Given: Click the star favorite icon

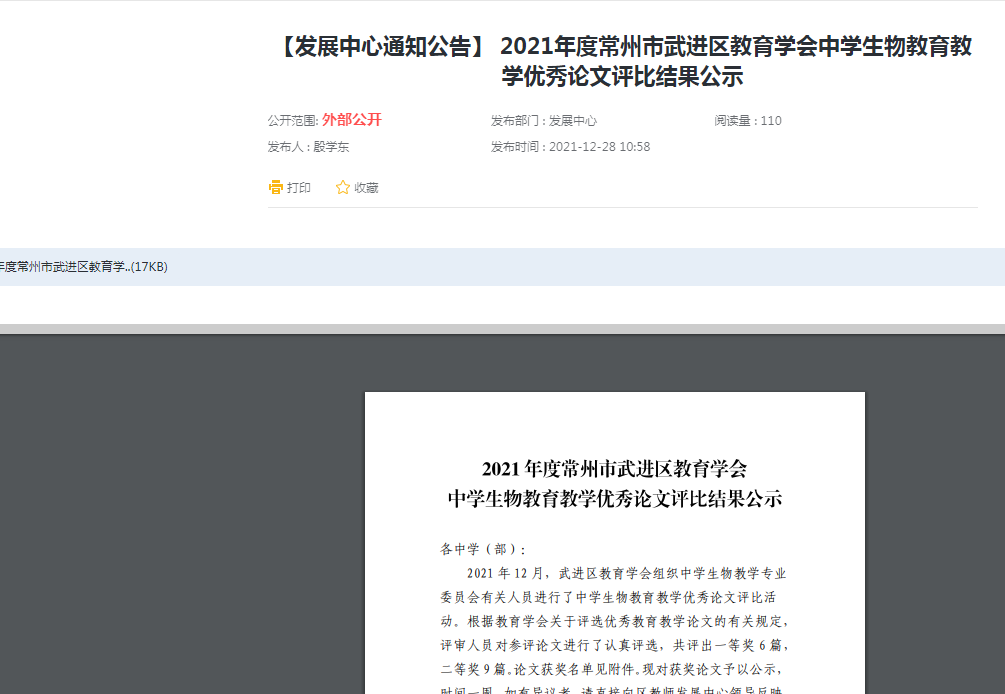Looking at the screenshot, I should [343, 187].
